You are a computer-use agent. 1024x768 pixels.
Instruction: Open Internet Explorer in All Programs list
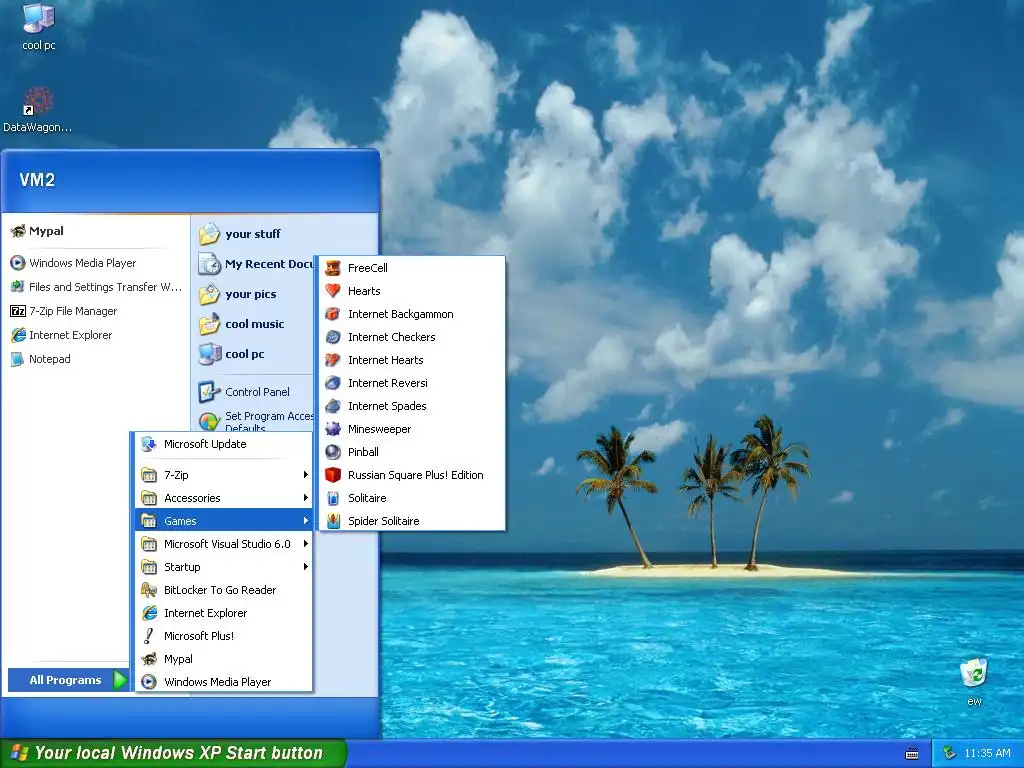pos(224,613)
